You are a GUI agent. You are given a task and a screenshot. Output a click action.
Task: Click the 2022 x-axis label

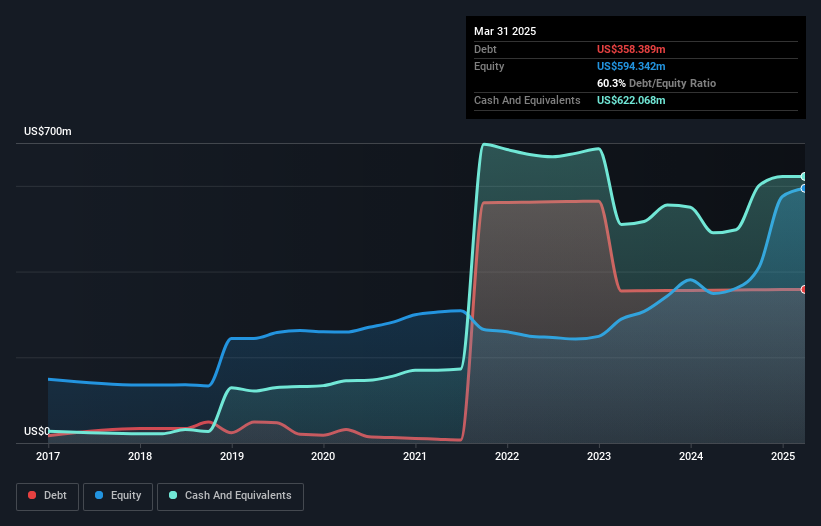click(x=507, y=456)
